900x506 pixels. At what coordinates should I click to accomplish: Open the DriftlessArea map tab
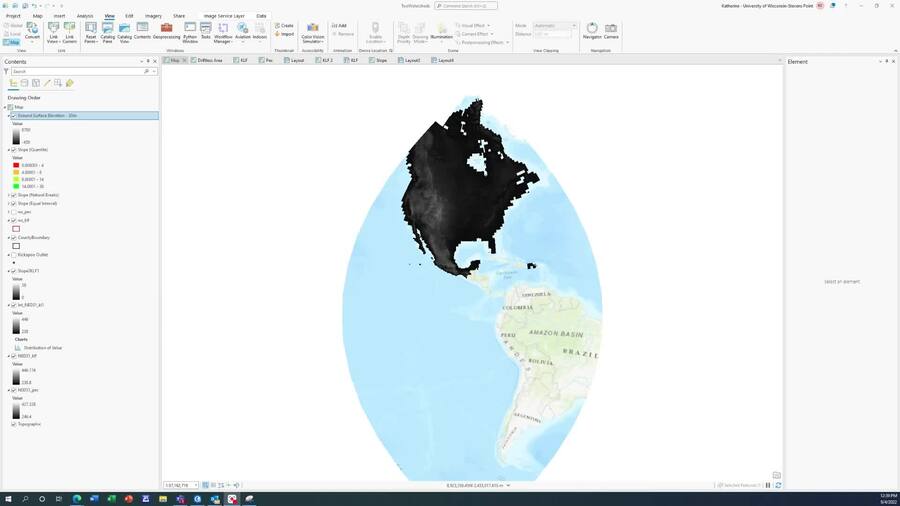(x=210, y=60)
